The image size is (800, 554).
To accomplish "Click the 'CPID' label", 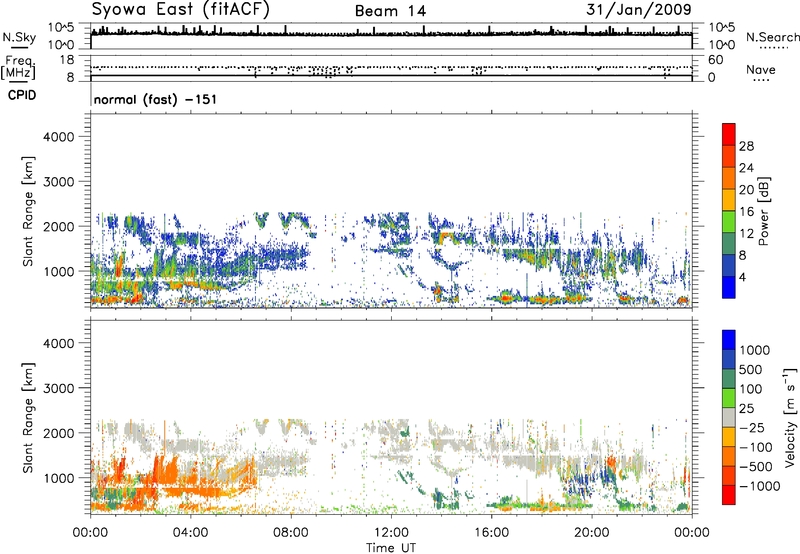I will tap(22, 95).
